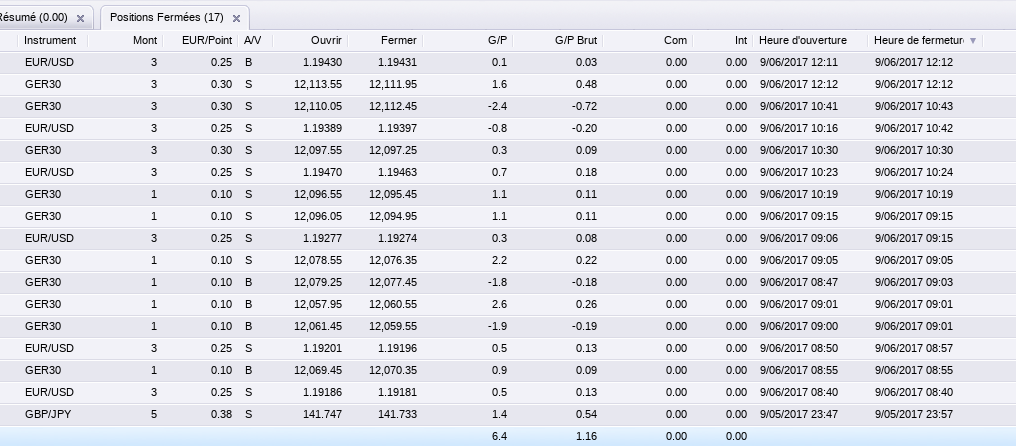
Task: Click the total G/P value 6.4
Action: coord(500,436)
